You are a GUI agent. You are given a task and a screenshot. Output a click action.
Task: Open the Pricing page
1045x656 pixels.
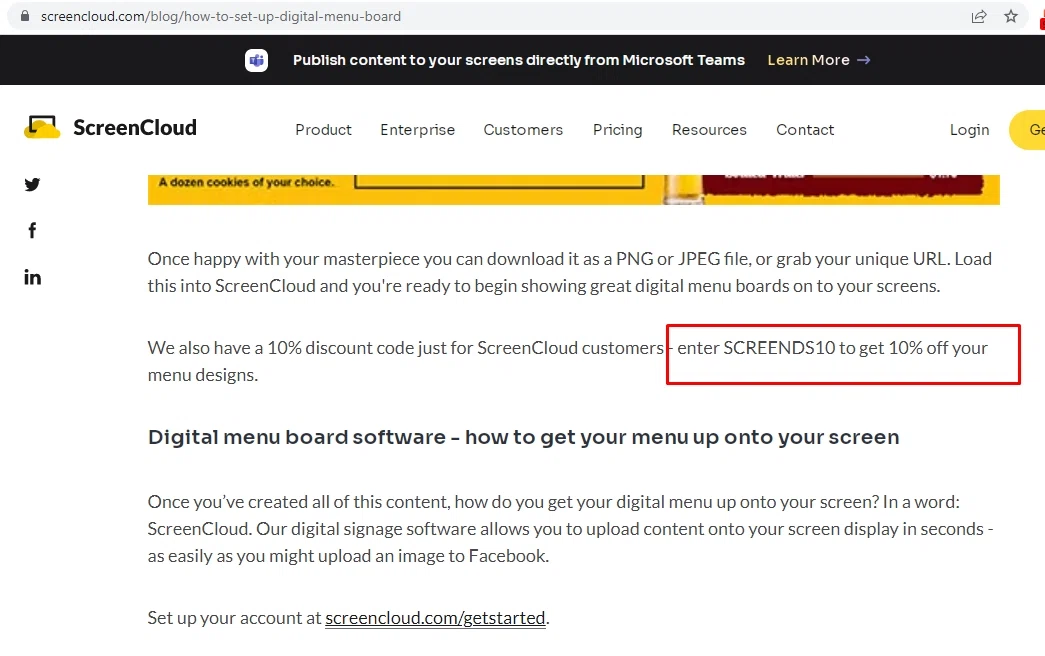[618, 130]
